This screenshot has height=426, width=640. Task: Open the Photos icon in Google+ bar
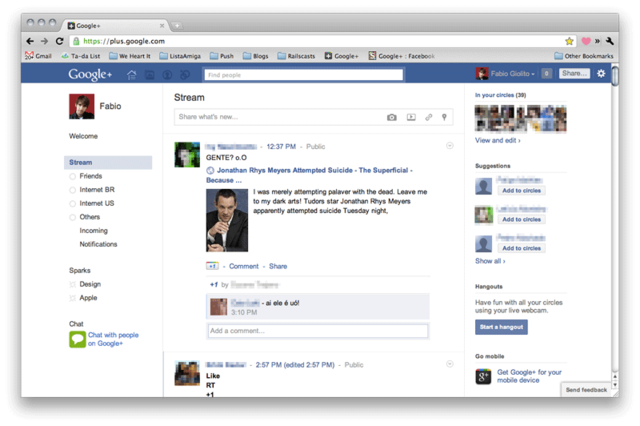pyautogui.click(x=150, y=75)
